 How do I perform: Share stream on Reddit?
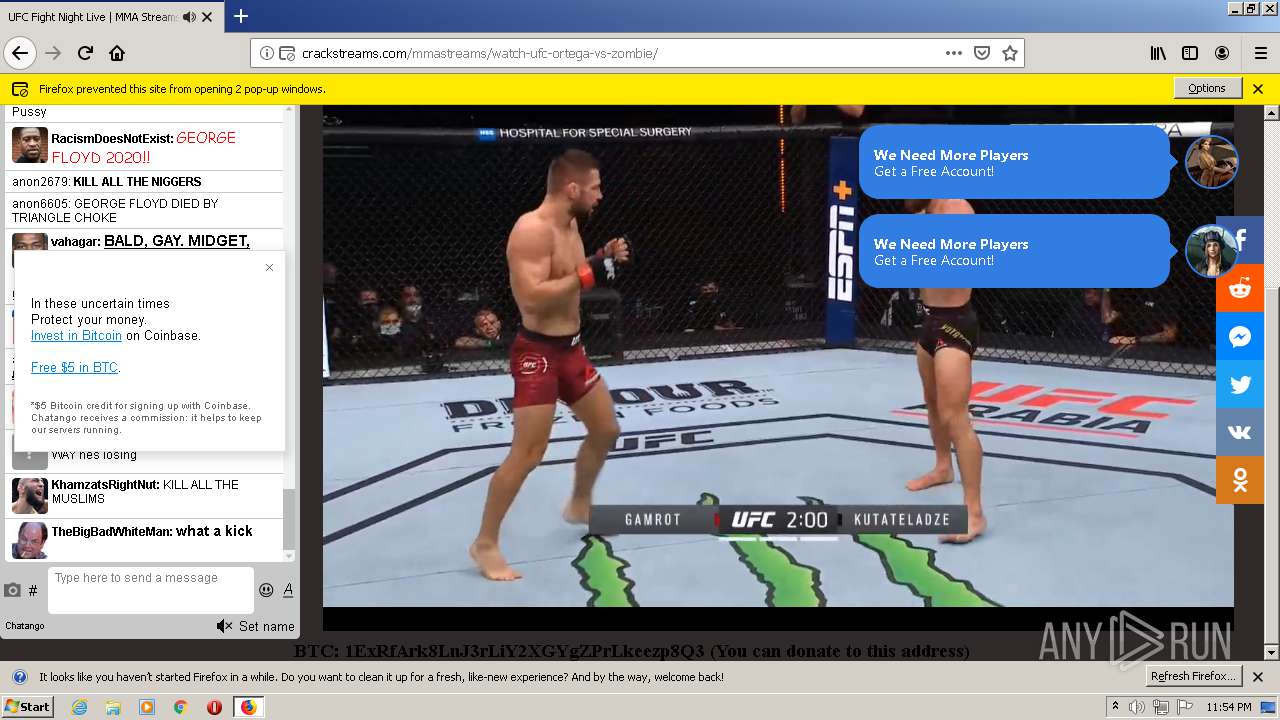(1240, 288)
